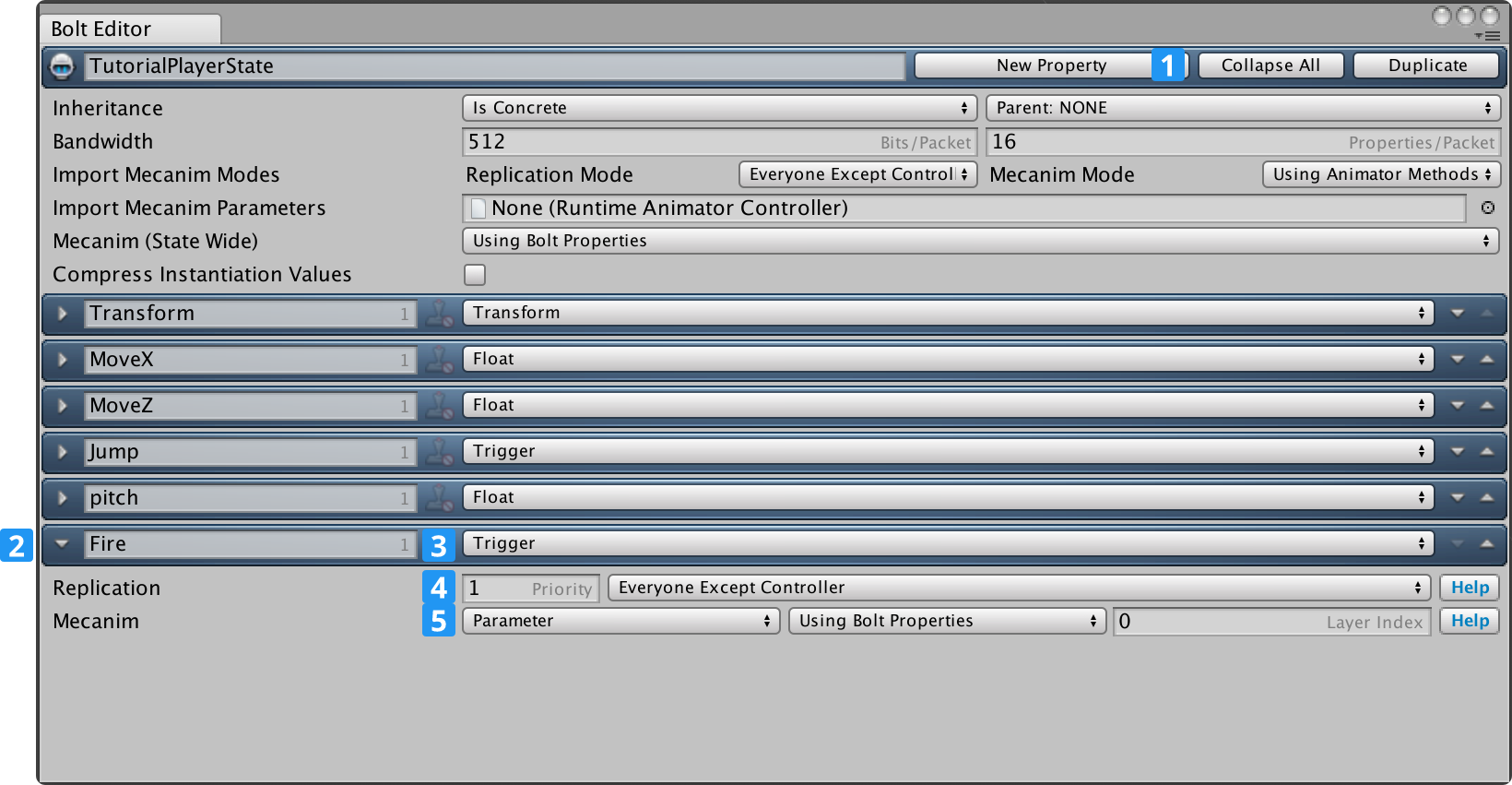Screen dimensions: 1512x785
Task: Open the object picker for Animator Controller
Action: pos(1487,208)
